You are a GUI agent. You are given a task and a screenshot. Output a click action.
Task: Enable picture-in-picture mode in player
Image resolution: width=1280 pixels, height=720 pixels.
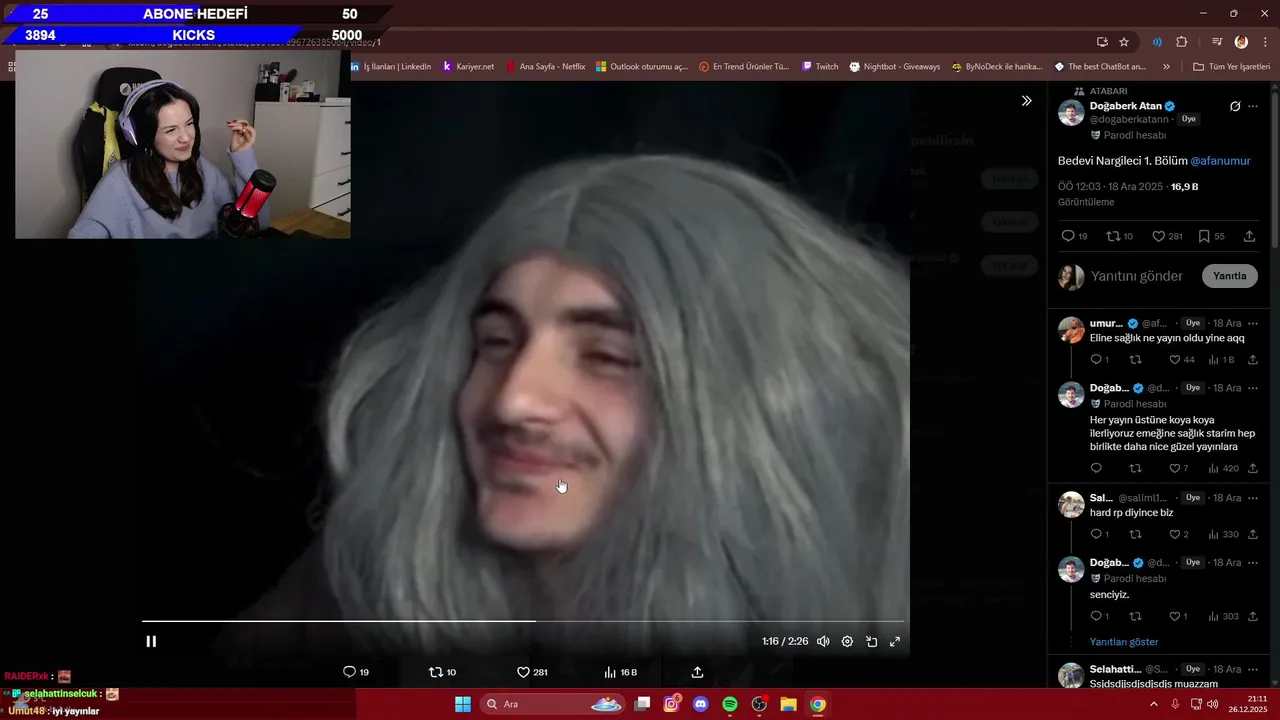point(871,641)
